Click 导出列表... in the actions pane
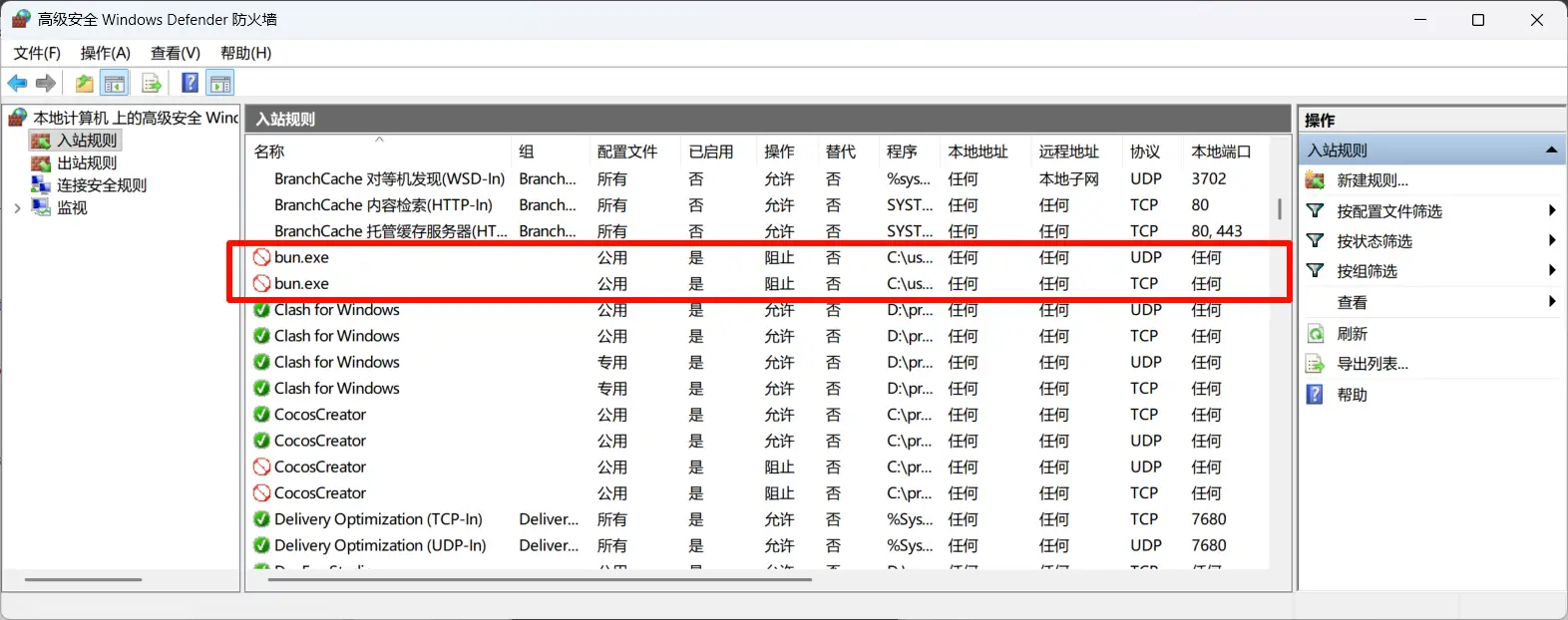 [1372, 364]
